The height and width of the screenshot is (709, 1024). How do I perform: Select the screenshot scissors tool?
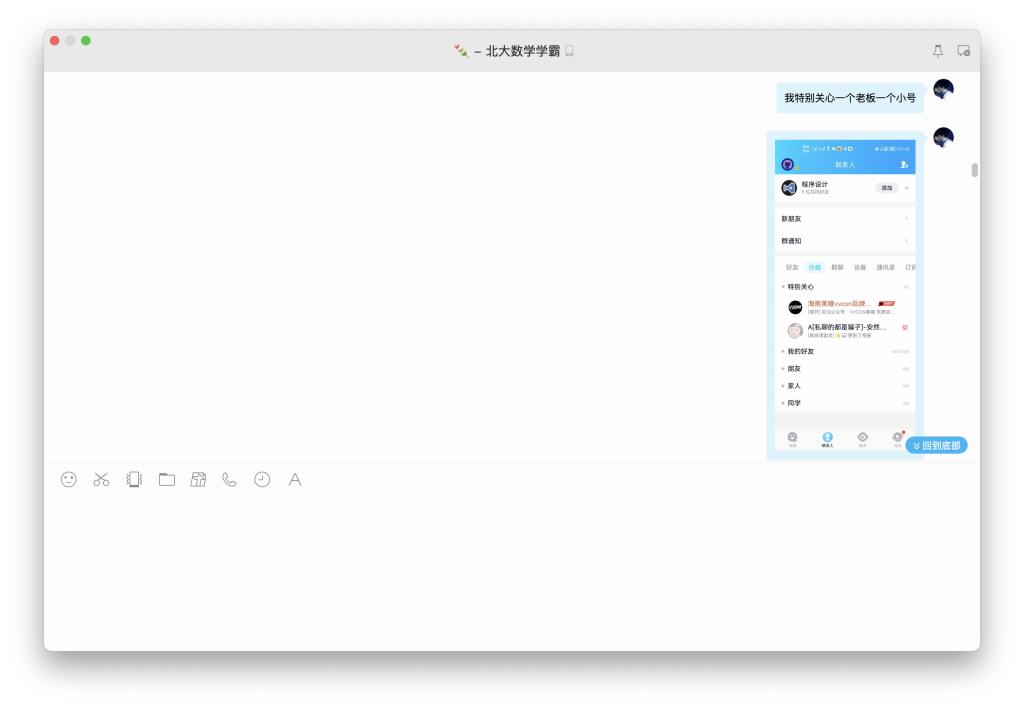point(100,480)
